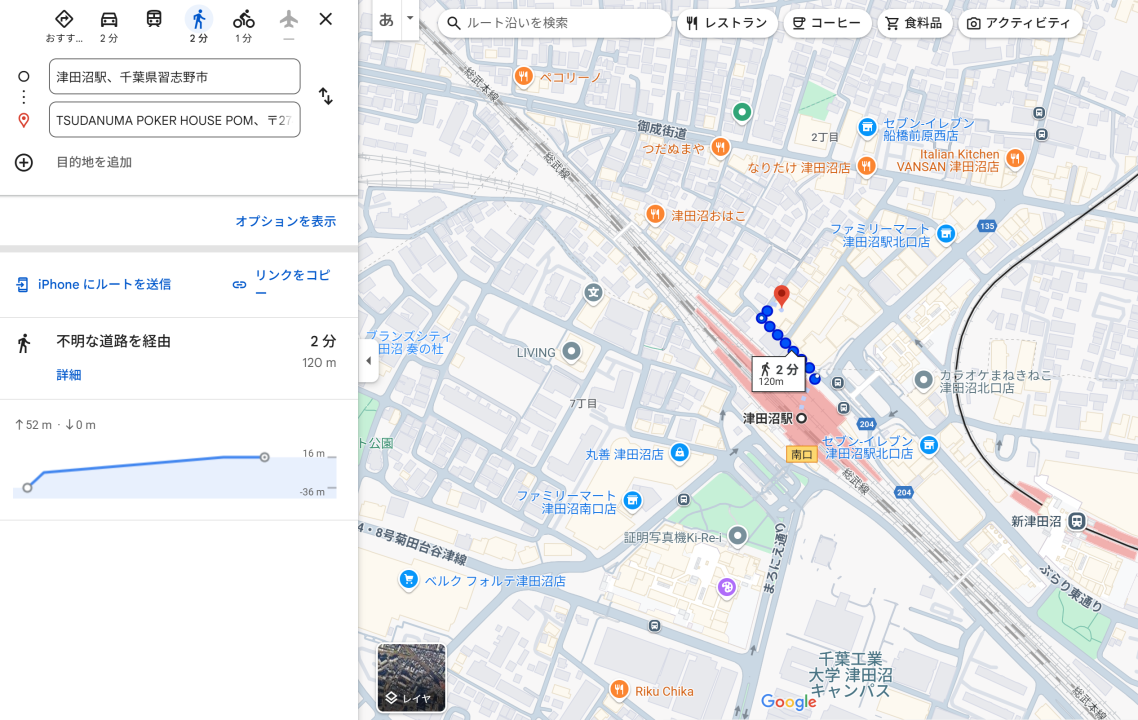Edit the 津田沼駅 starting point field
Image resolution: width=1138 pixels, height=720 pixels.
[x=174, y=77]
